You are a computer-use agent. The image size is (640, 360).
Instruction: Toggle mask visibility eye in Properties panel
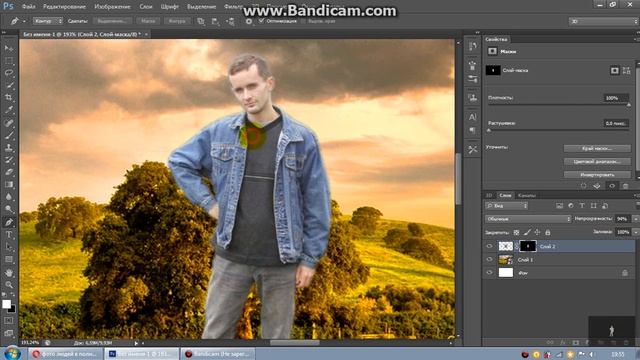click(x=612, y=186)
